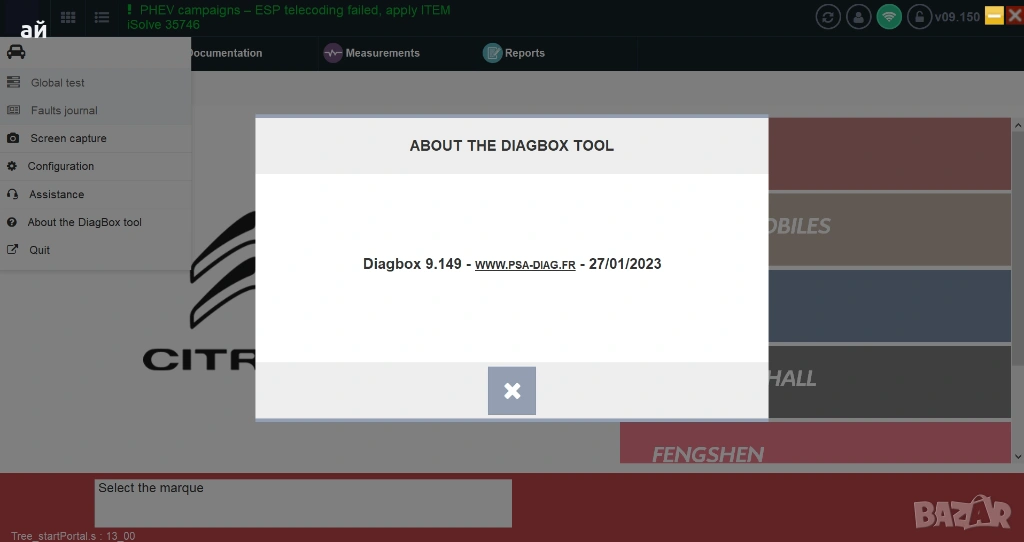Screen dimensions: 1024x542
Task: Click the Measurements waveform icon
Action: tap(333, 53)
